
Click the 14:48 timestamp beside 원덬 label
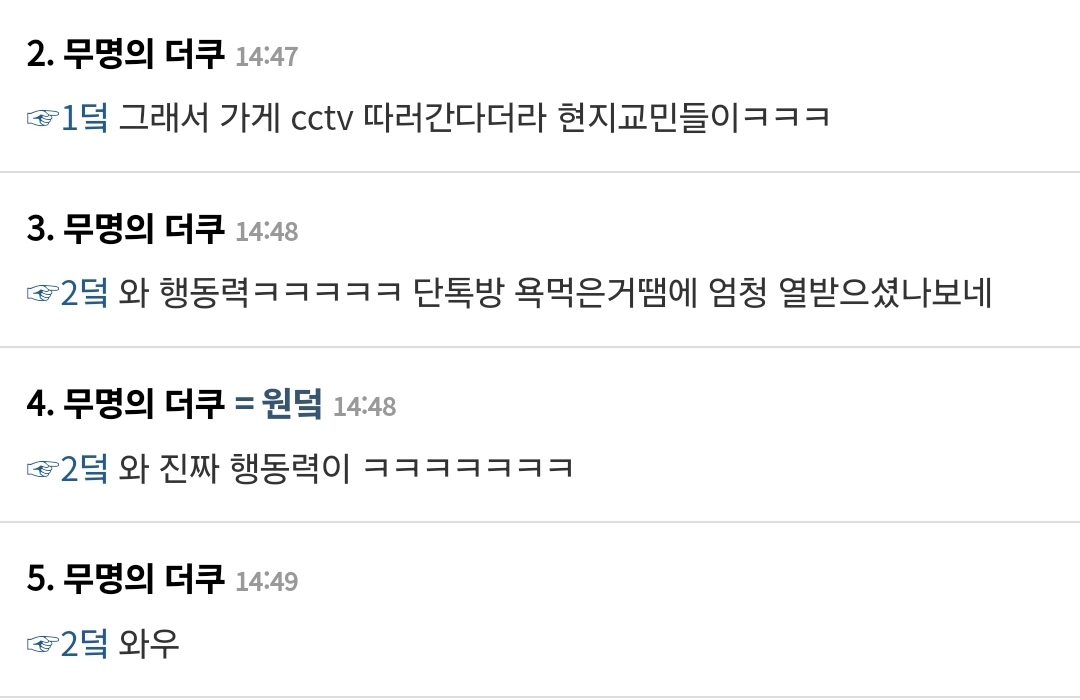point(364,406)
